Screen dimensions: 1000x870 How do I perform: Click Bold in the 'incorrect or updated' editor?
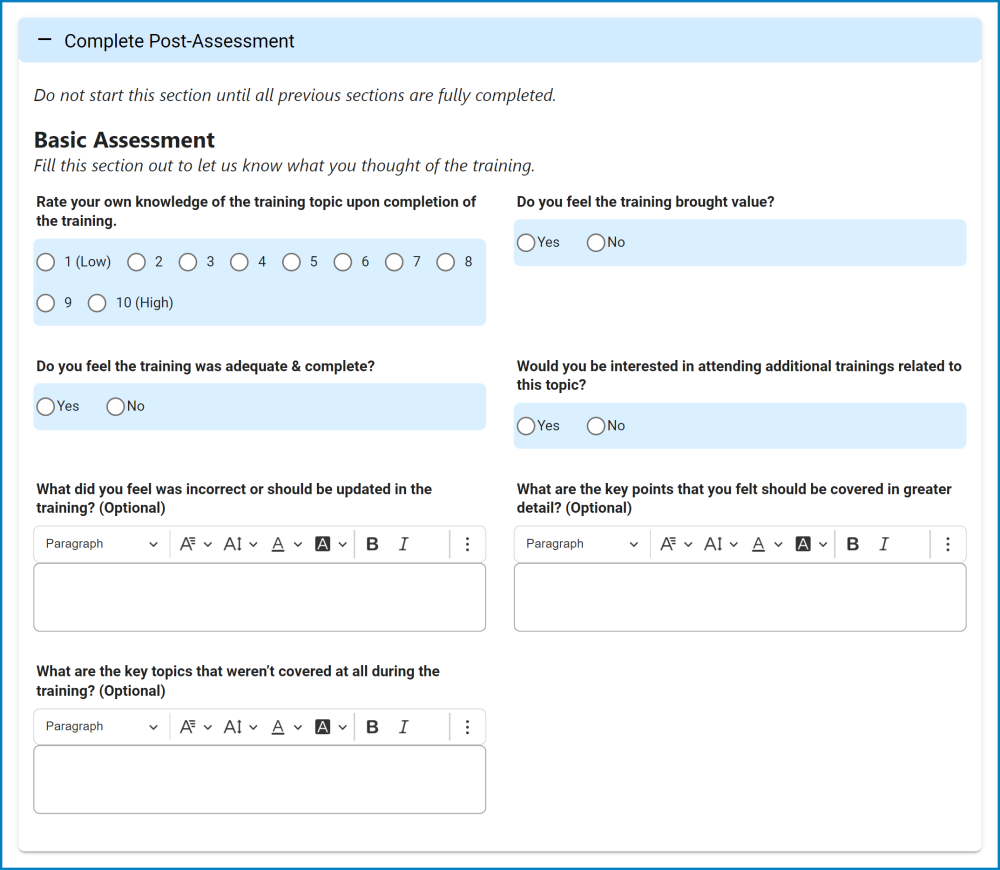(373, 544)
